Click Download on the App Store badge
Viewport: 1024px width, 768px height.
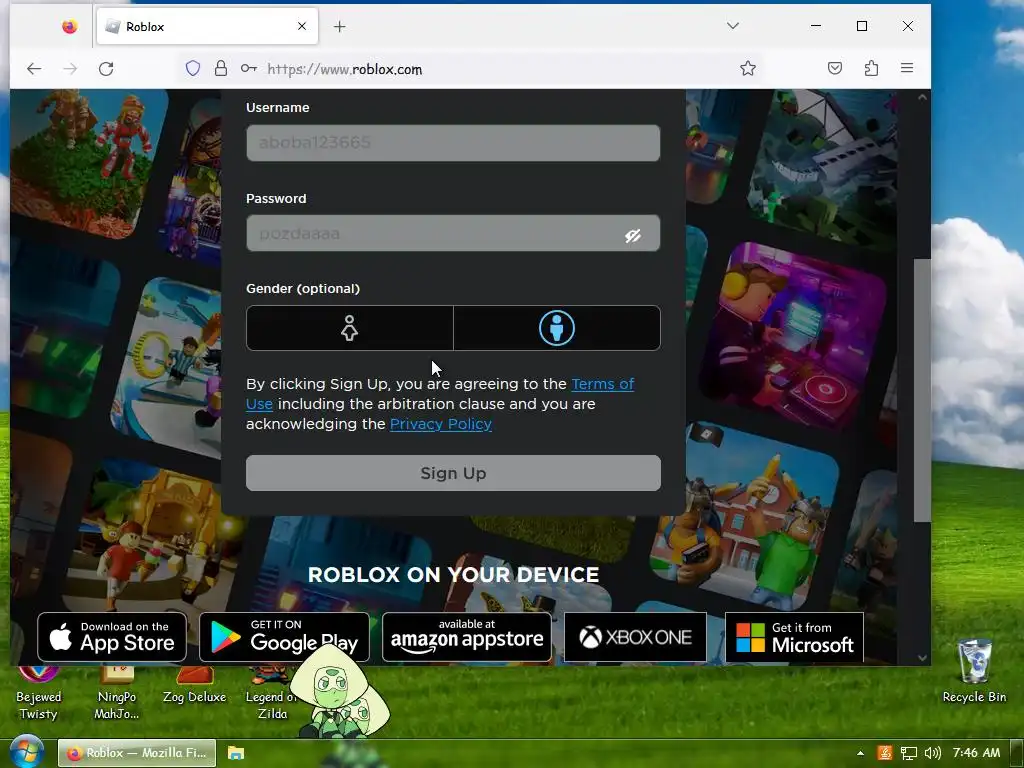(112, 637)
